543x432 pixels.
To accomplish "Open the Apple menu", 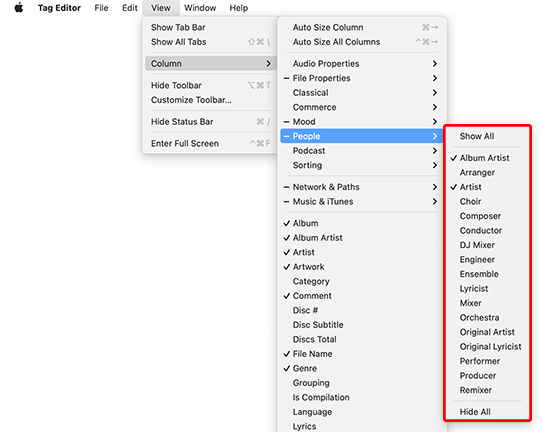I will pyautogui.click(x=19, y=8).
